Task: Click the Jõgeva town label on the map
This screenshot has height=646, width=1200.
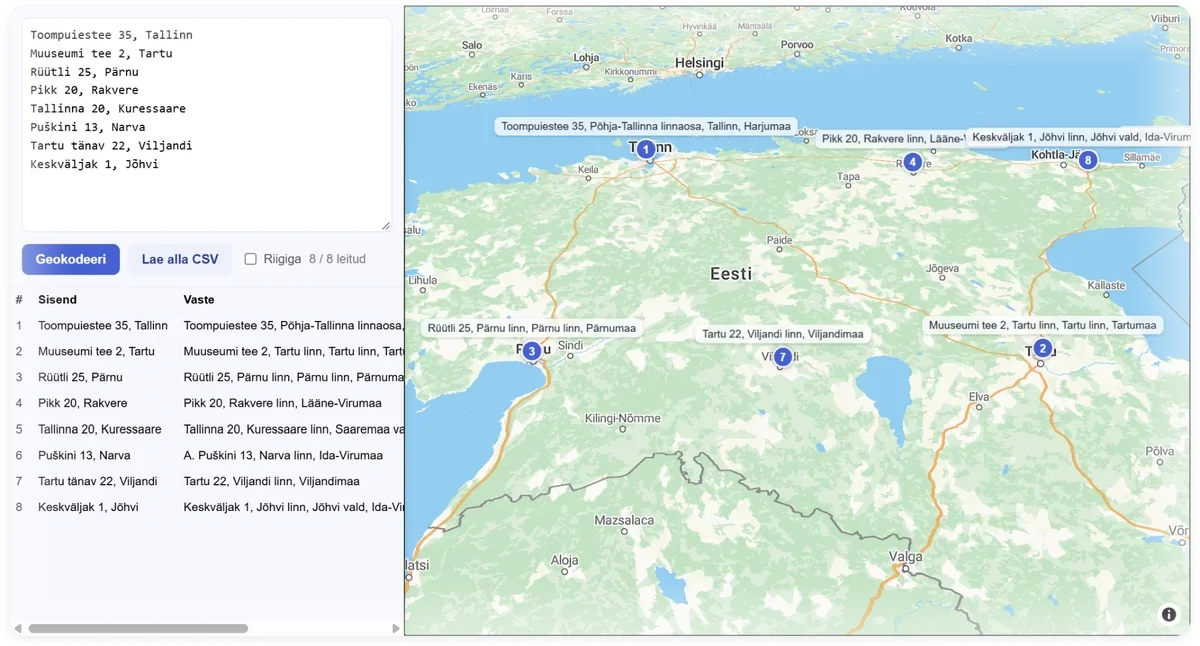Action: 942,268
